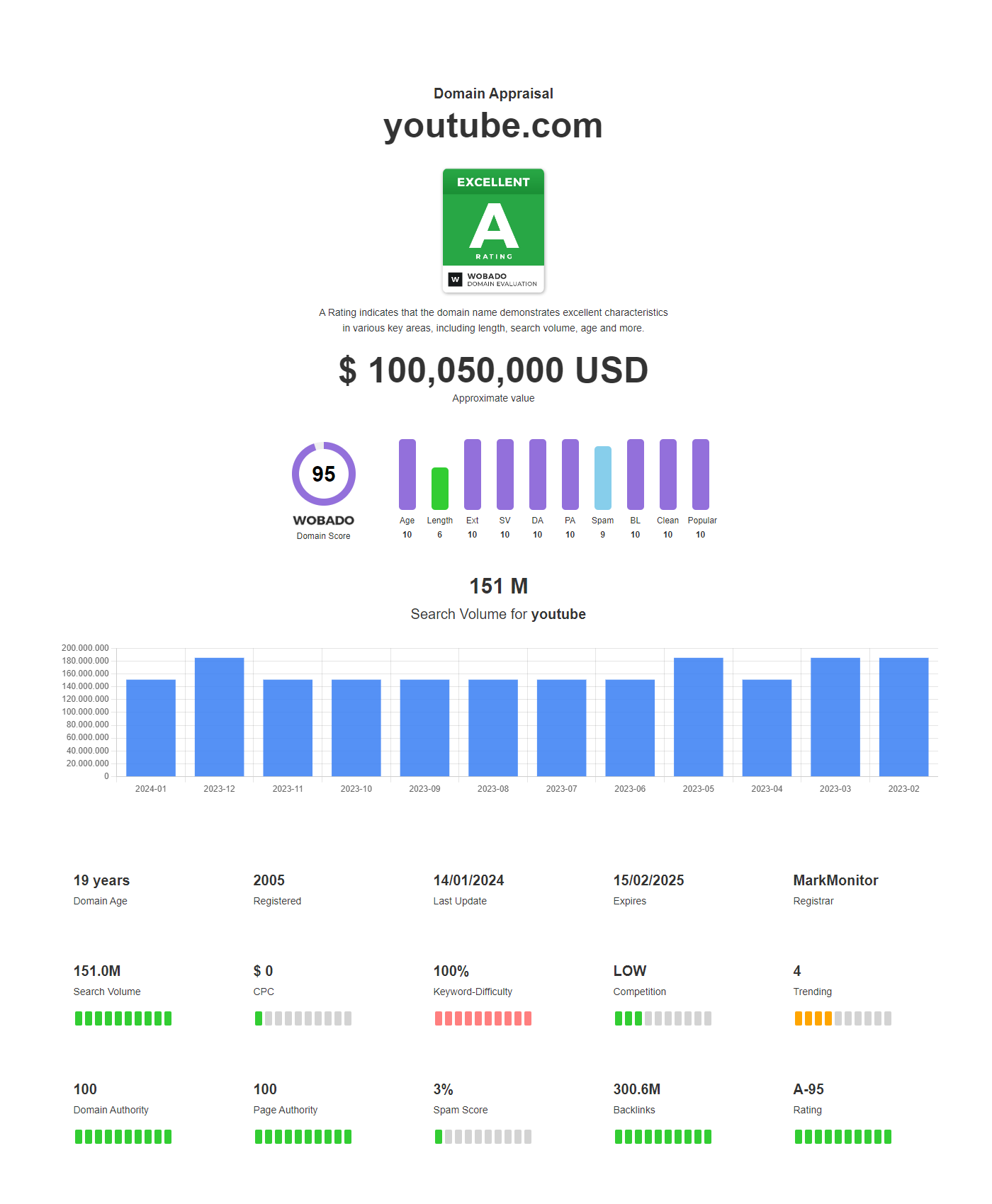Click the A-95 rating value

pos(808,1089)
